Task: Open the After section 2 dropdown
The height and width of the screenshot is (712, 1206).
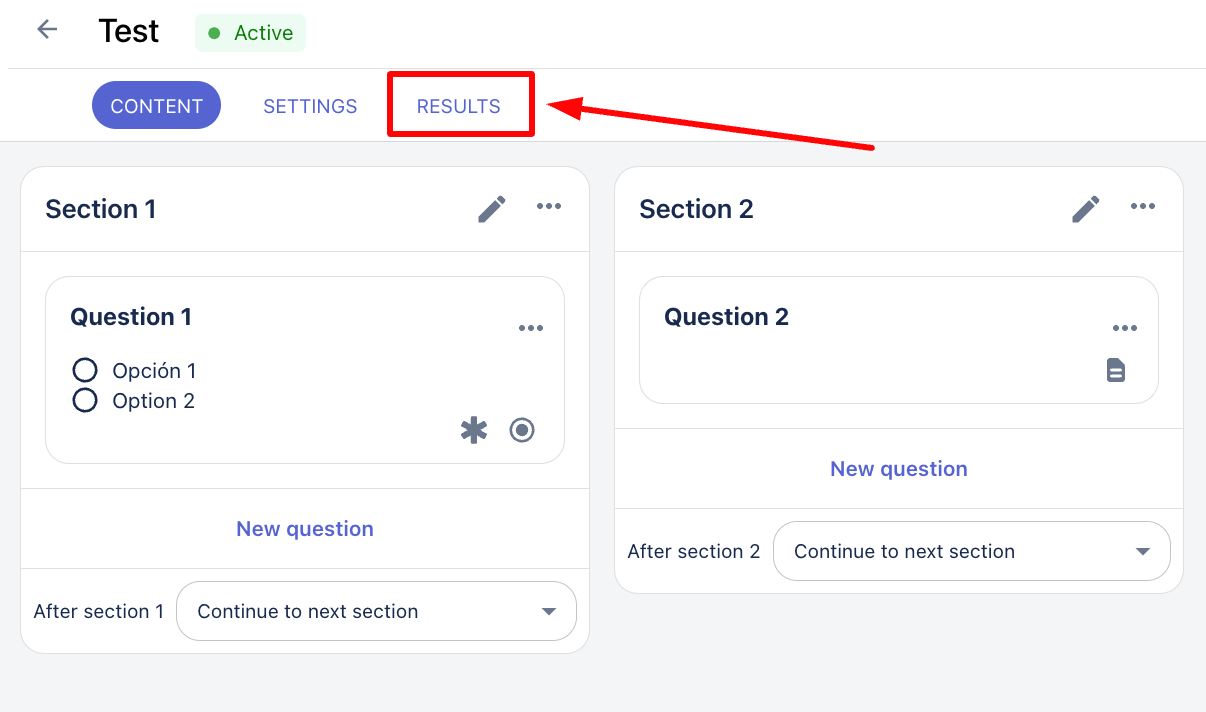Action: click(x=971, y=551)
